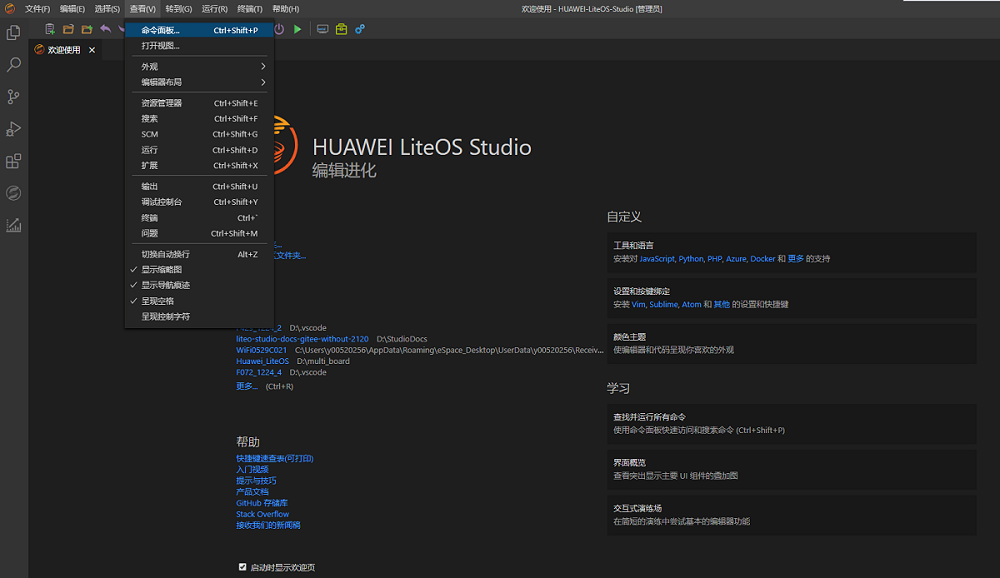Viewport: 1000px width, 578px height.
Task: Click the purple power toolbar icon
Action: [x=279, y=29]
